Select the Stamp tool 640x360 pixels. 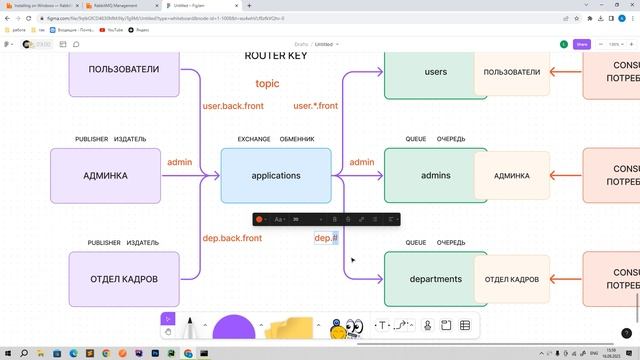[427, 325]
